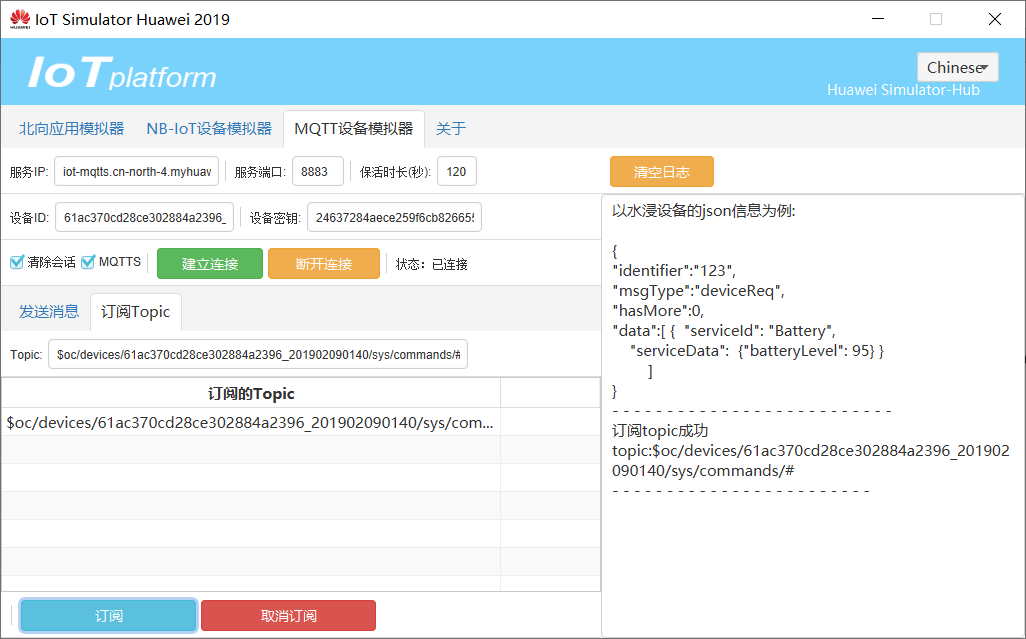Click the 订阅topic成功 log line
The height and width of the screenshot is (639, 1026).
coord(660,431)
